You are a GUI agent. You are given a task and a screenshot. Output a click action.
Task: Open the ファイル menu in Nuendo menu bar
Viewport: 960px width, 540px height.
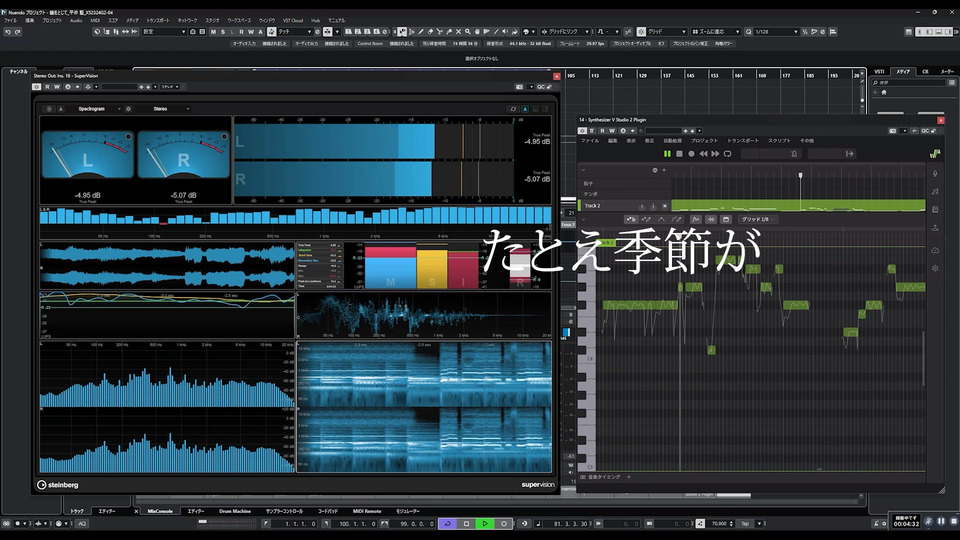point(10,20)
